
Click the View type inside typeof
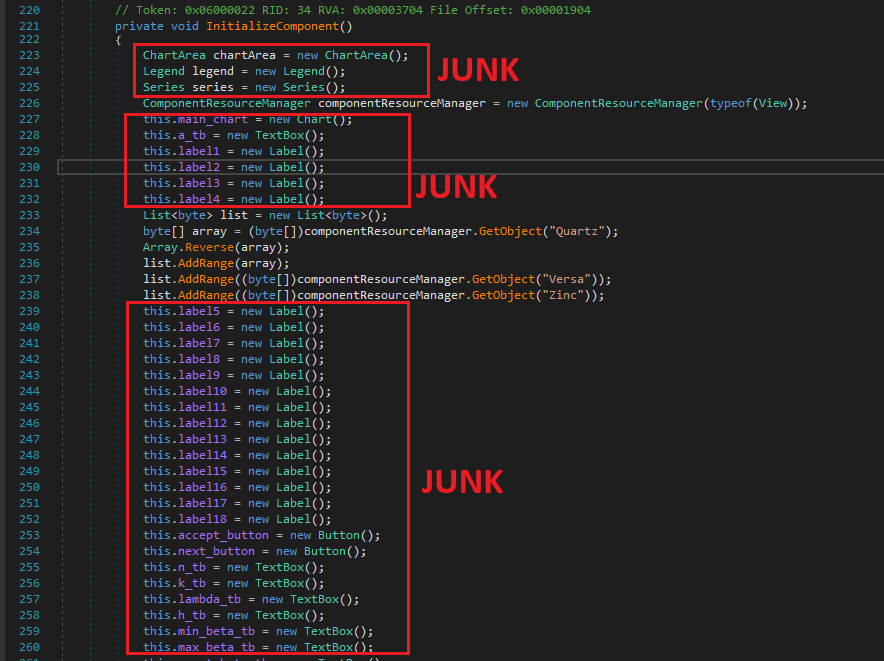[x=772, y=103]
